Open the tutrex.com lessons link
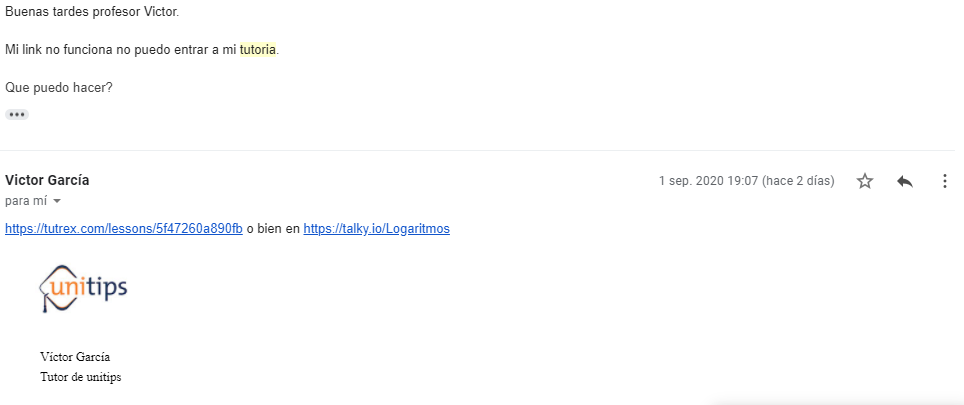Image resolution: width=964 pixels, height=405 pixels. point(124,229)
